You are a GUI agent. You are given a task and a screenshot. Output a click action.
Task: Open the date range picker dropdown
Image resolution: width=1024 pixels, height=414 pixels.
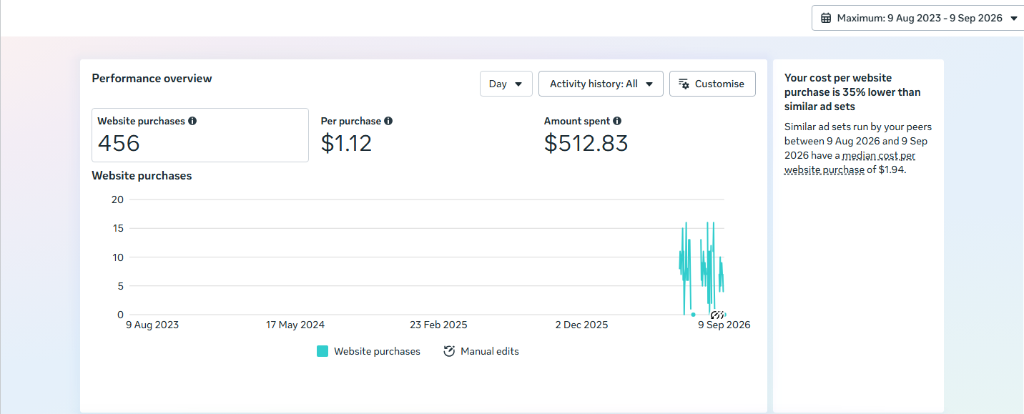pyautogui.click(x=918, y=18)
